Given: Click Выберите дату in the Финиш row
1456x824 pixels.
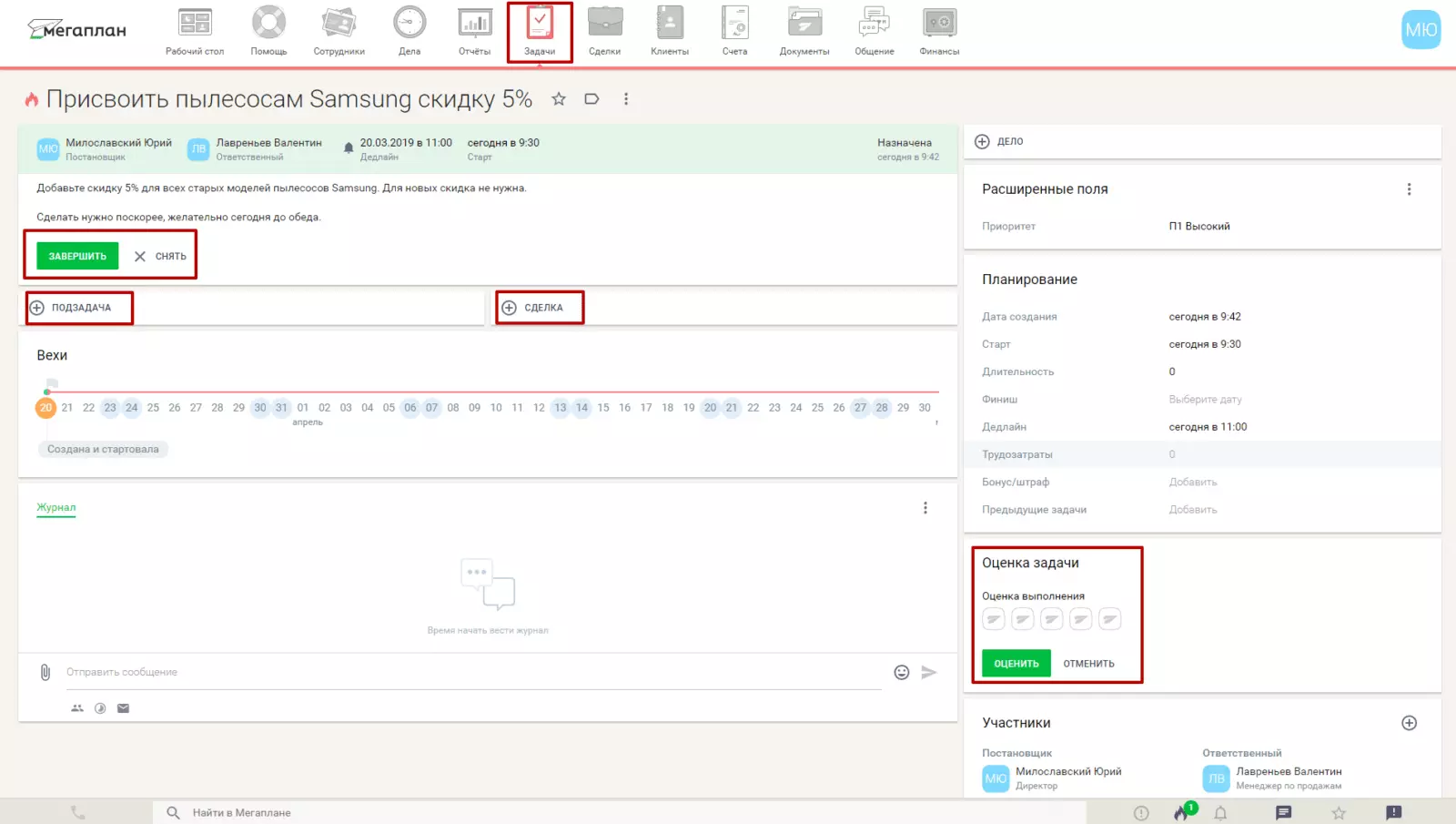Looking at the screenshot, I should (x=1205, y=400).
